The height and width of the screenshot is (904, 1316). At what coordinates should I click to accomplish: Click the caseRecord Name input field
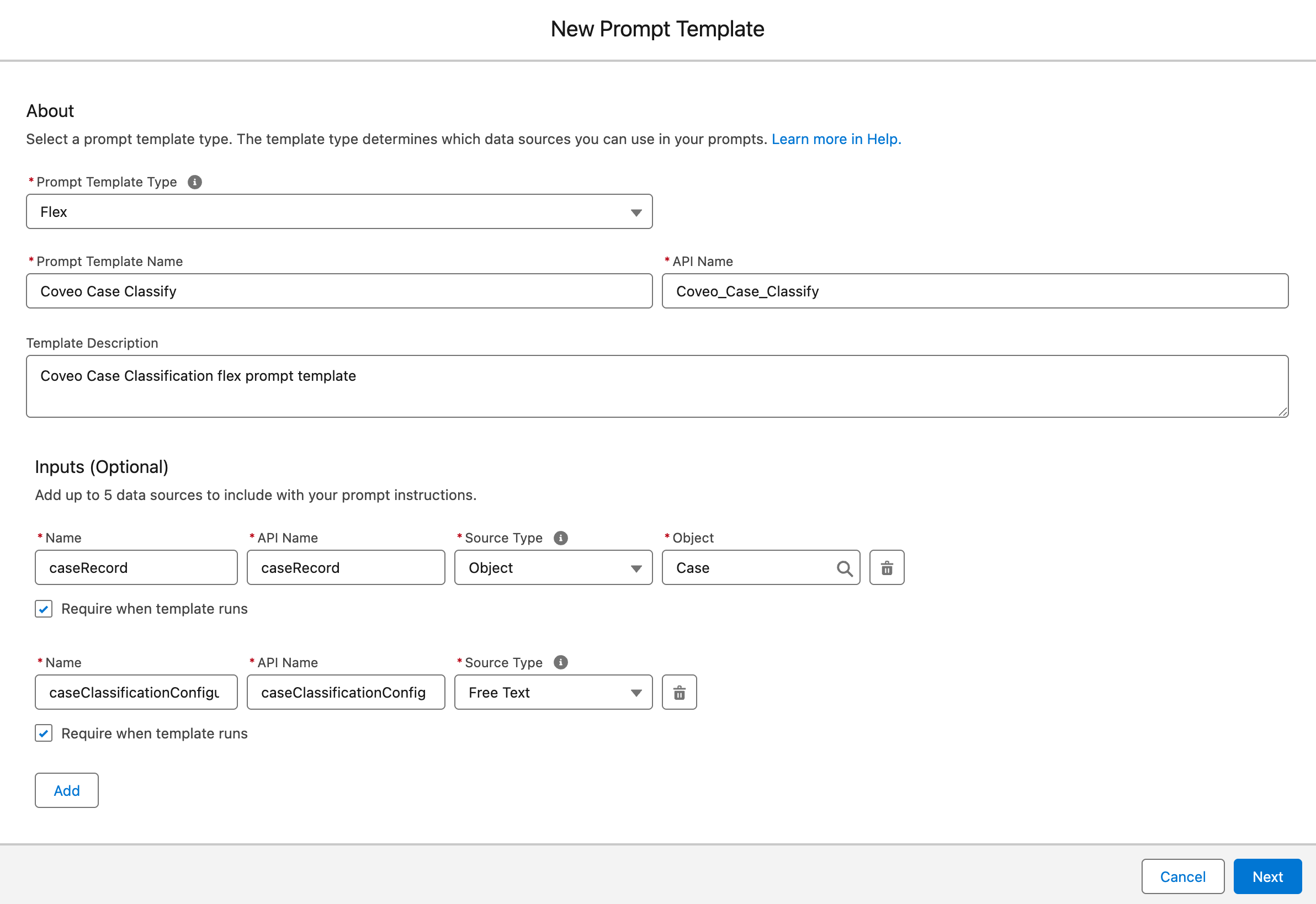[136, 567]
